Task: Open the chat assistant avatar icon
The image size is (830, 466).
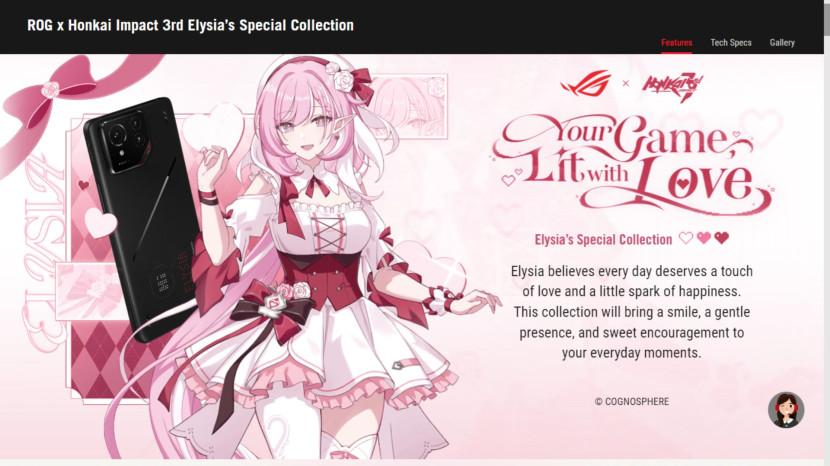Action: point(786,410)
